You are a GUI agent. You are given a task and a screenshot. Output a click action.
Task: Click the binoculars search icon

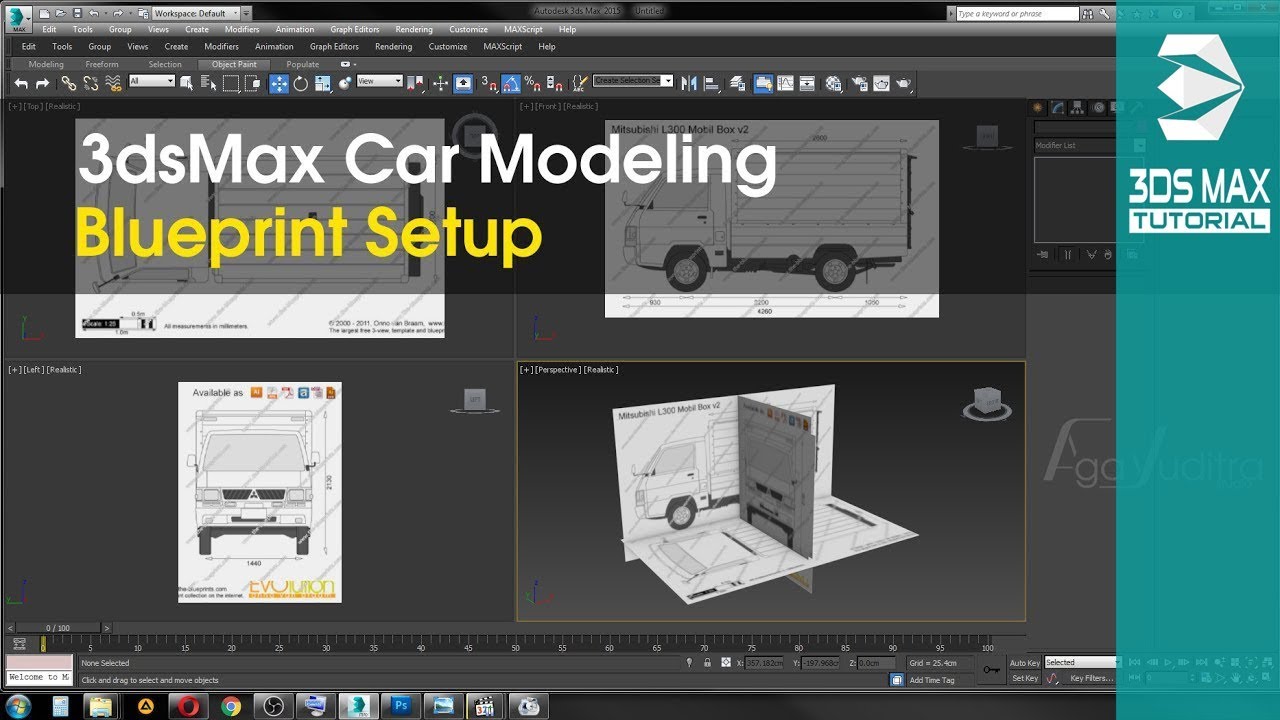(x=1088, y=14)
